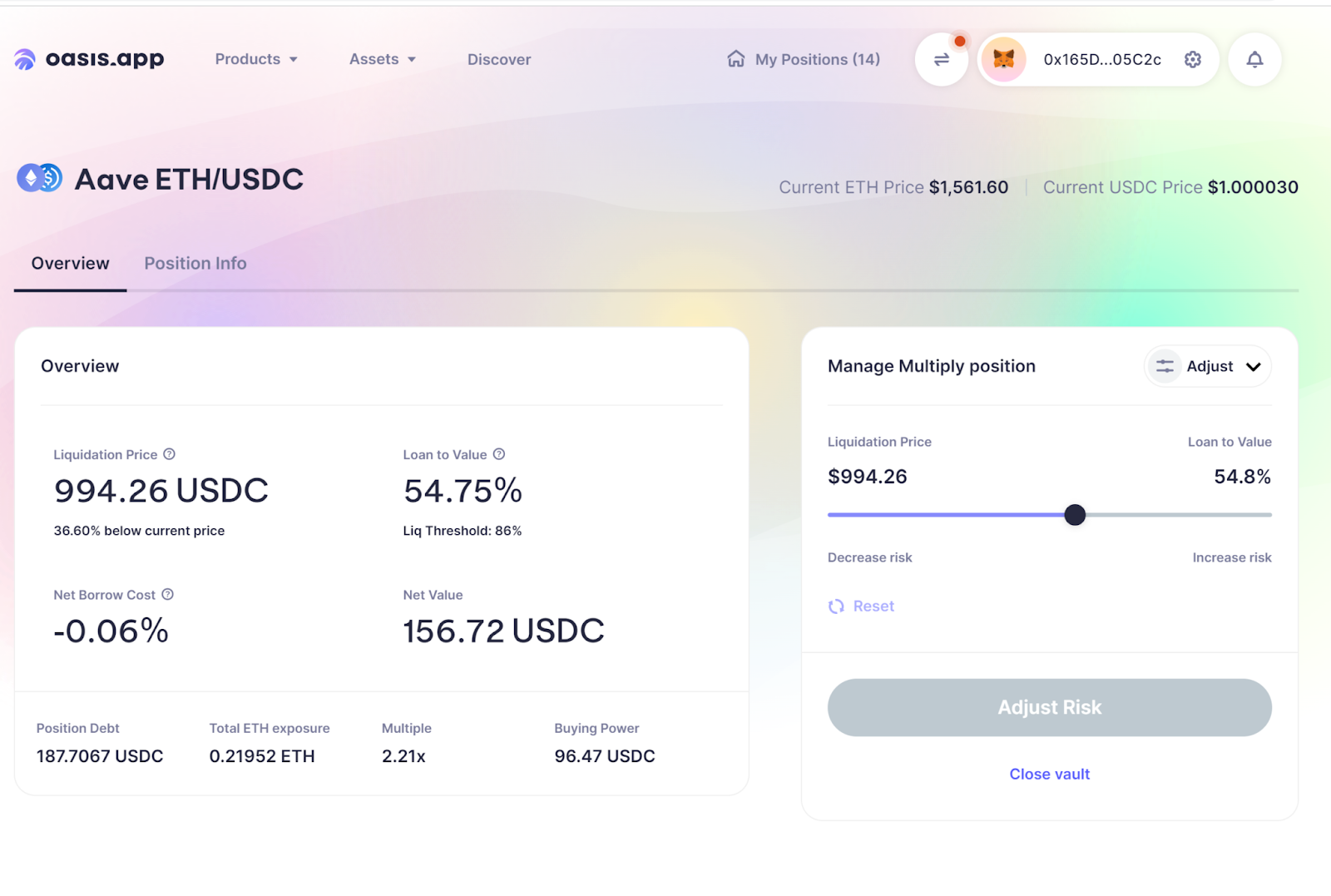This screenshot has width=1331, height=896.
Task: Click the circular reset arrows icon
Action: 836,606
